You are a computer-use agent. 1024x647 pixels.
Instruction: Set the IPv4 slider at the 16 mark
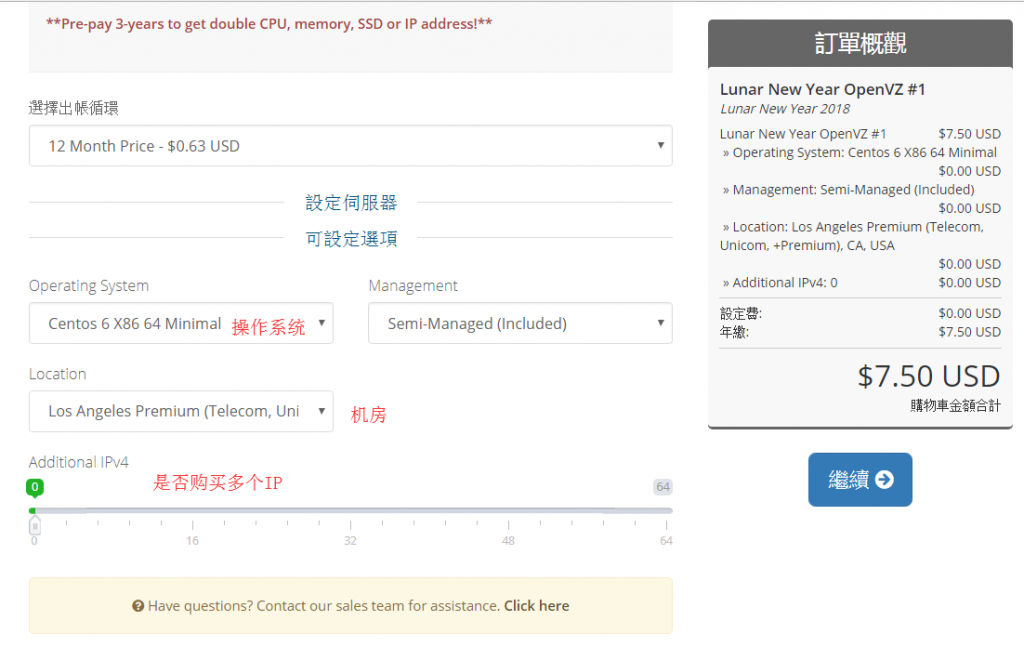[193, 511]
